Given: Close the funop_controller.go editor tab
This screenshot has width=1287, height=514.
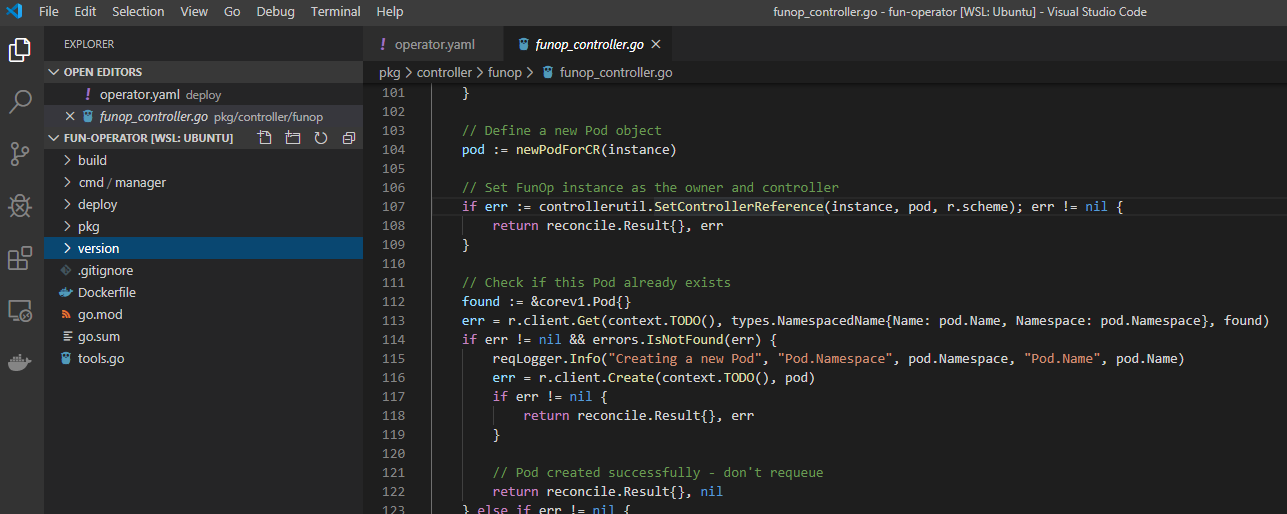Looking at the screenshot, I should [656, 45].
